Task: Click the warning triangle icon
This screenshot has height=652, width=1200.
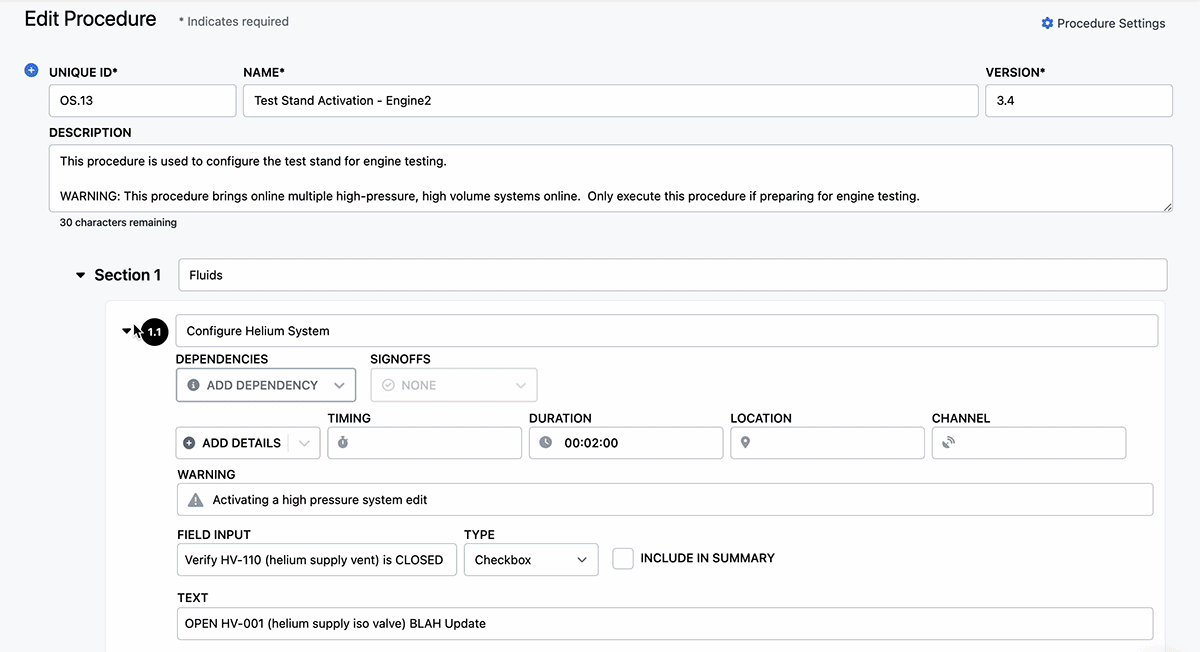Action: pyautogui.click(x=196, y=500)
